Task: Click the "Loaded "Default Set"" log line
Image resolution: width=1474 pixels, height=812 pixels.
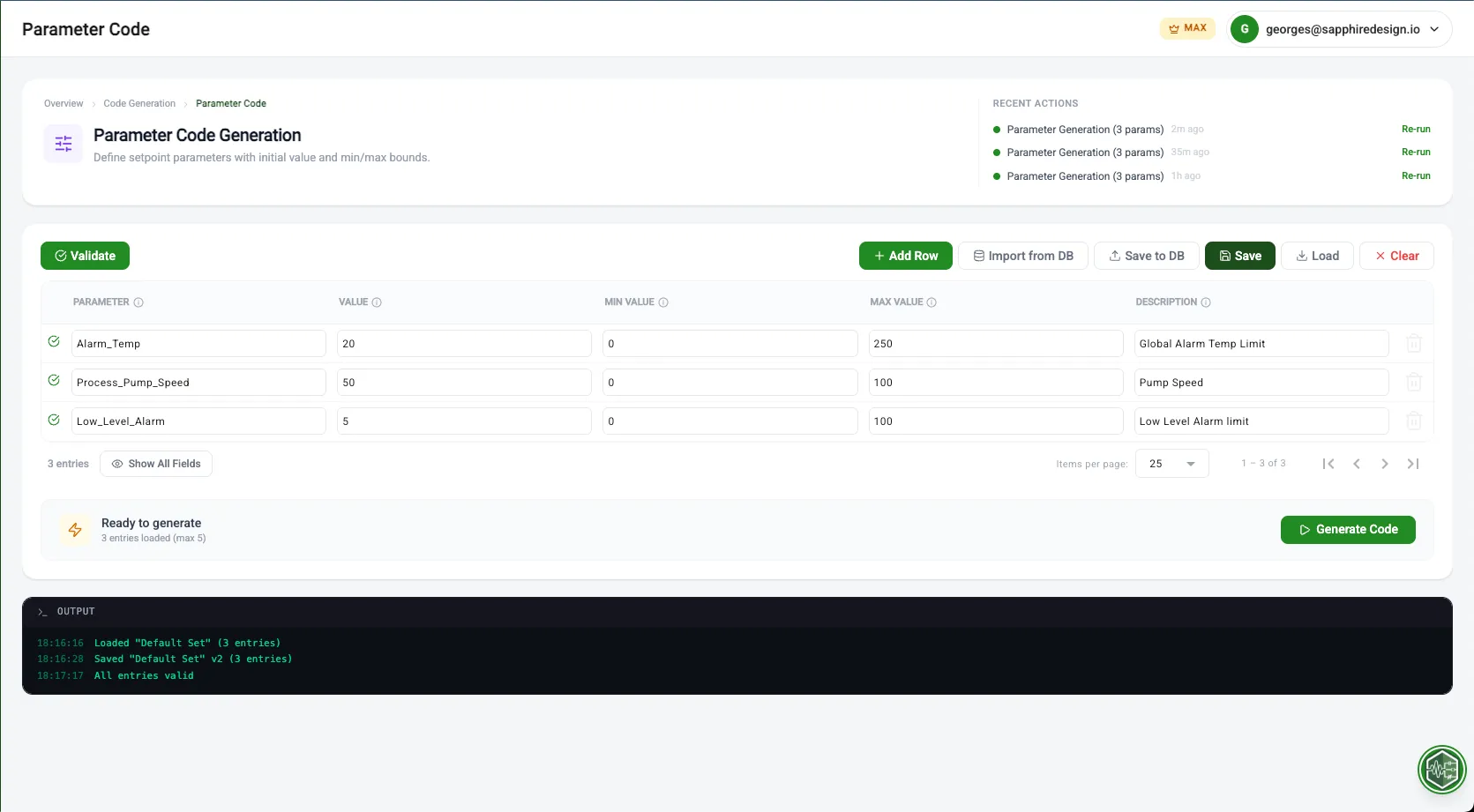Action: coord(187,643)
